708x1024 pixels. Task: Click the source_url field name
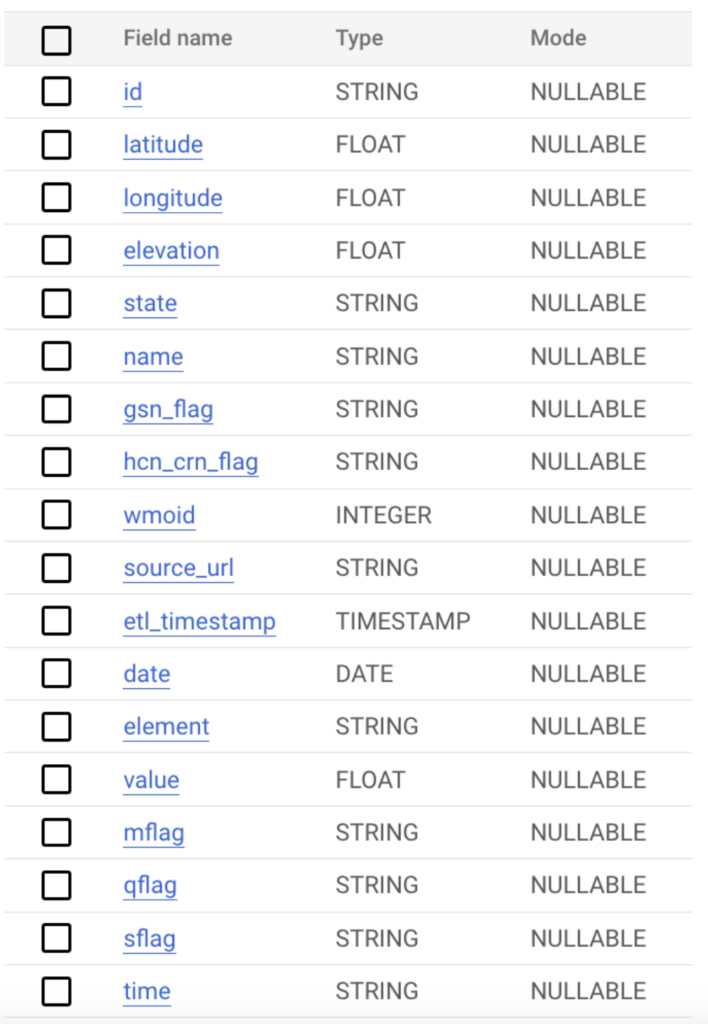178,568
